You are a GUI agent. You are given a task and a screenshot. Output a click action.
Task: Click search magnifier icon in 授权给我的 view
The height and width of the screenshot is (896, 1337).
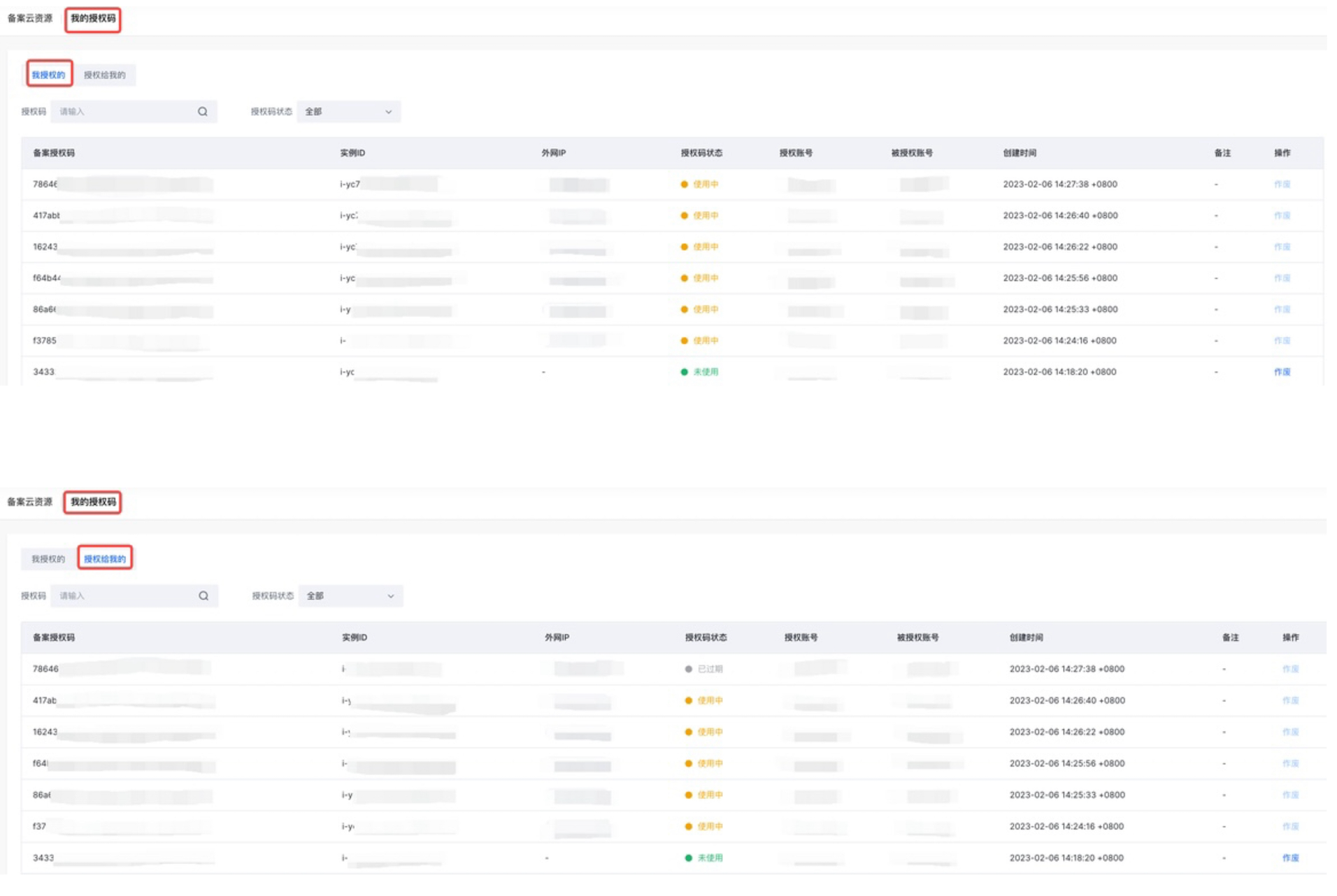pos(203,595)
